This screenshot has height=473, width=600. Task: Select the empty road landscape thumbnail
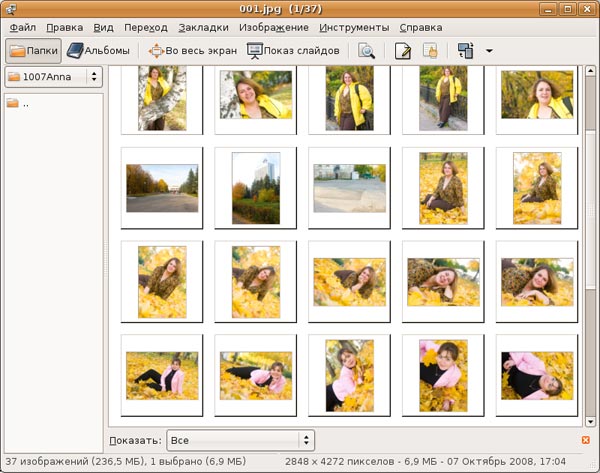coord(162,188)
